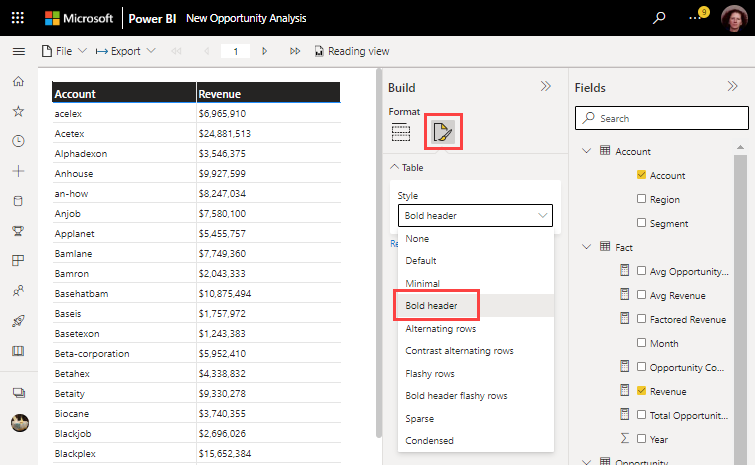
Task: Open the Export menu
Action: 125,51
